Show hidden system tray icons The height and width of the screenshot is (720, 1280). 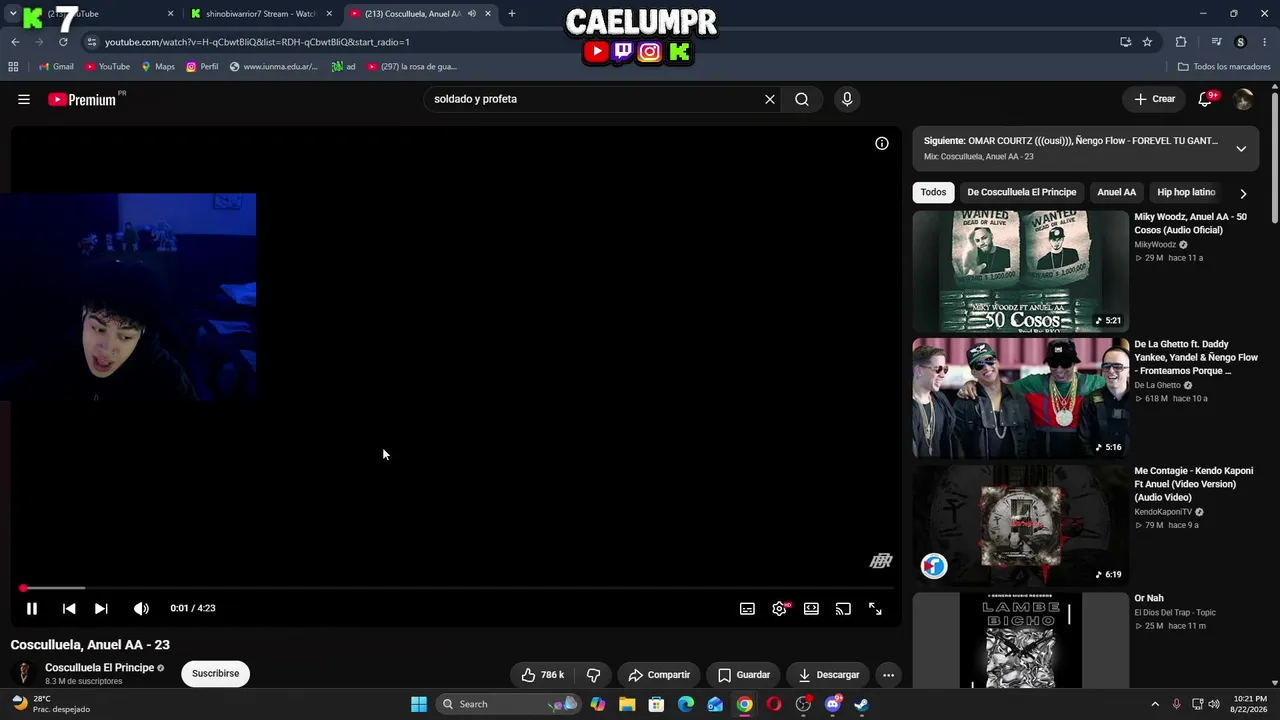click(x=1155, y=704)
